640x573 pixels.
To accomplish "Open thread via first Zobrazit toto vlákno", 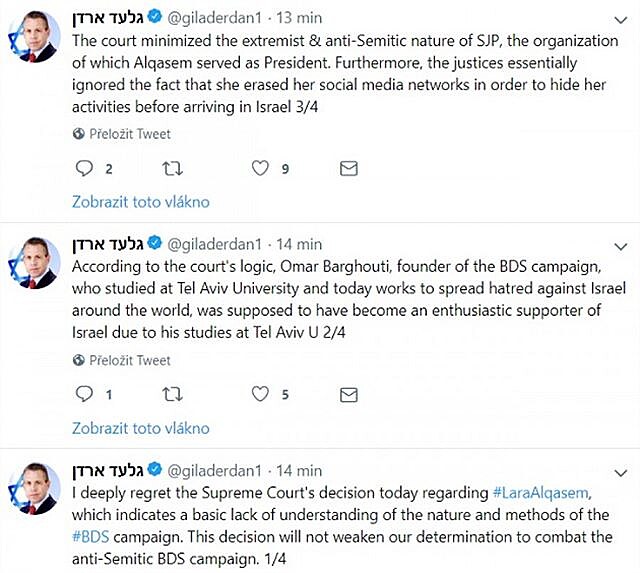I will tap(141, 201).
